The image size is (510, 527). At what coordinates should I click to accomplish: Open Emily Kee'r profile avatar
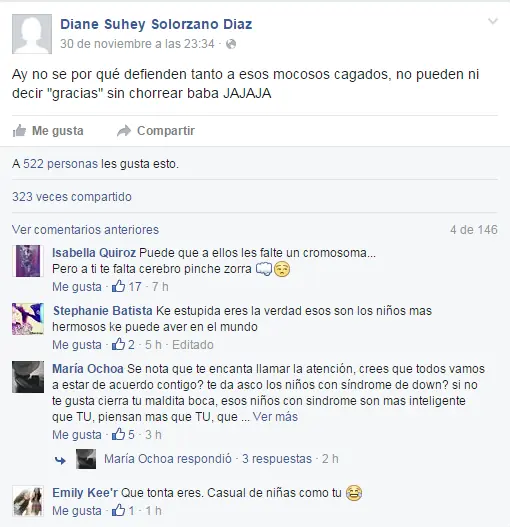tap(28, 501)
